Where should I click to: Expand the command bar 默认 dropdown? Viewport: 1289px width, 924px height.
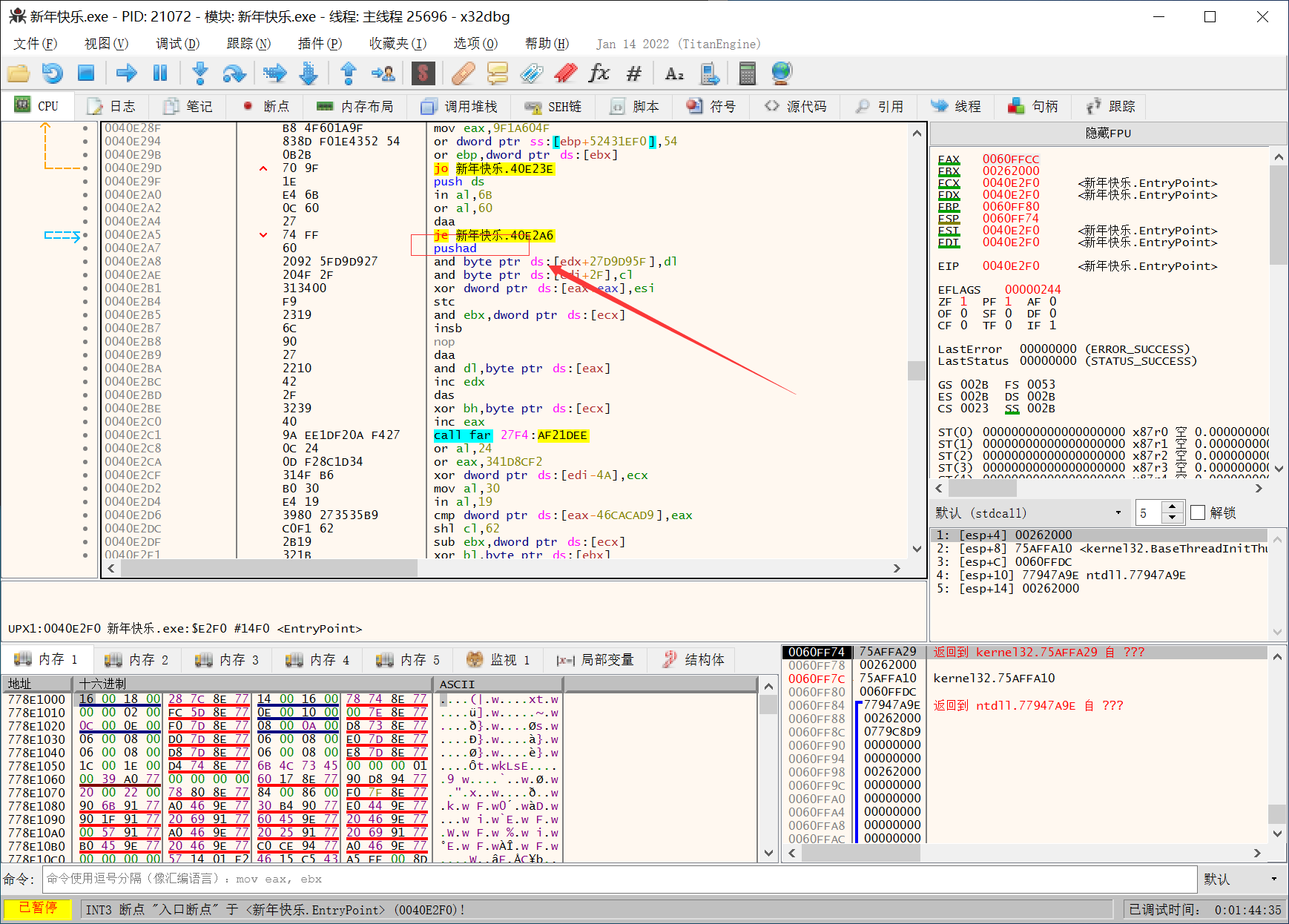click(1241, 879)
